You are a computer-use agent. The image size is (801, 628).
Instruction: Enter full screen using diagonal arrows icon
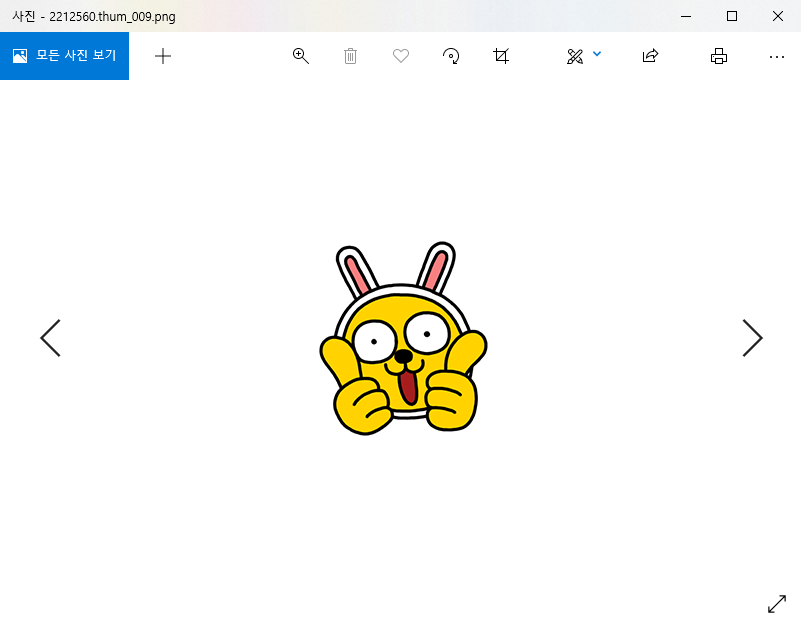(777, 604)
